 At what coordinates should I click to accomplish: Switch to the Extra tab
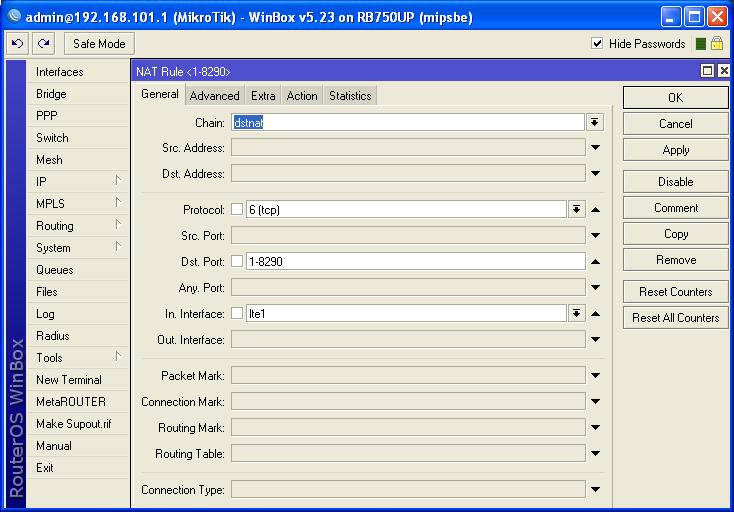click(263, 95)
